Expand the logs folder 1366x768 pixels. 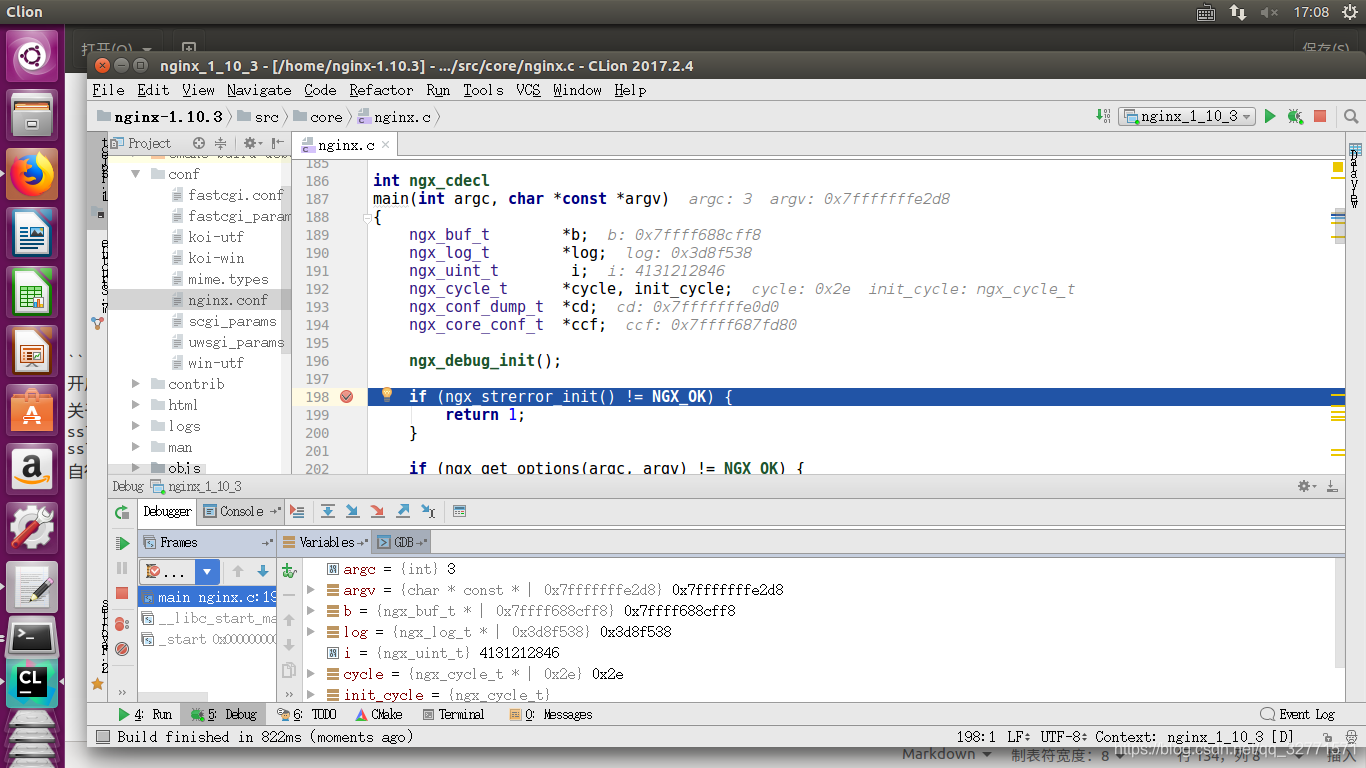tap(136, 426)
